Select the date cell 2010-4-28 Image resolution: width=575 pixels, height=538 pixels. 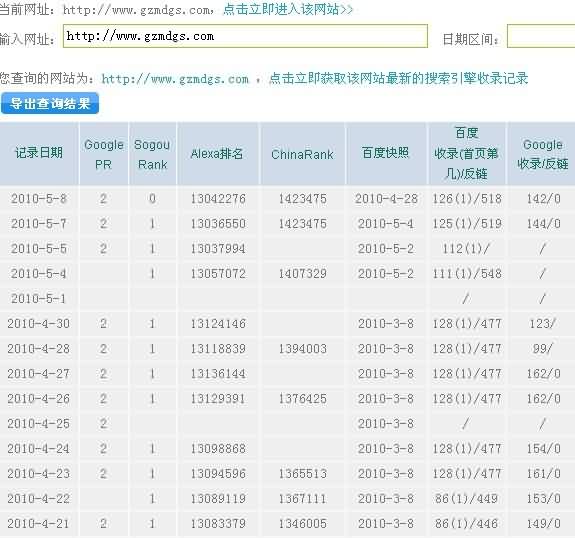tap(39, 348)
